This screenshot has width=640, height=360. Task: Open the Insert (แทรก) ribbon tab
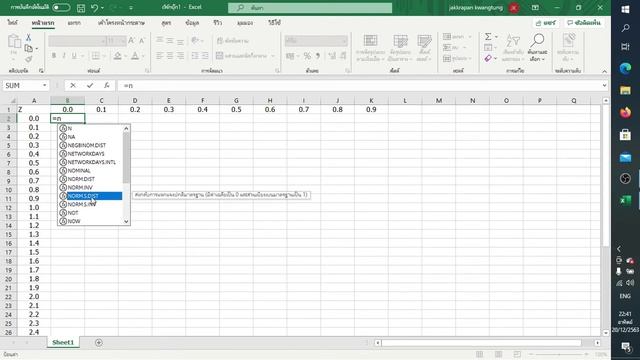click(x=74, y=23)
